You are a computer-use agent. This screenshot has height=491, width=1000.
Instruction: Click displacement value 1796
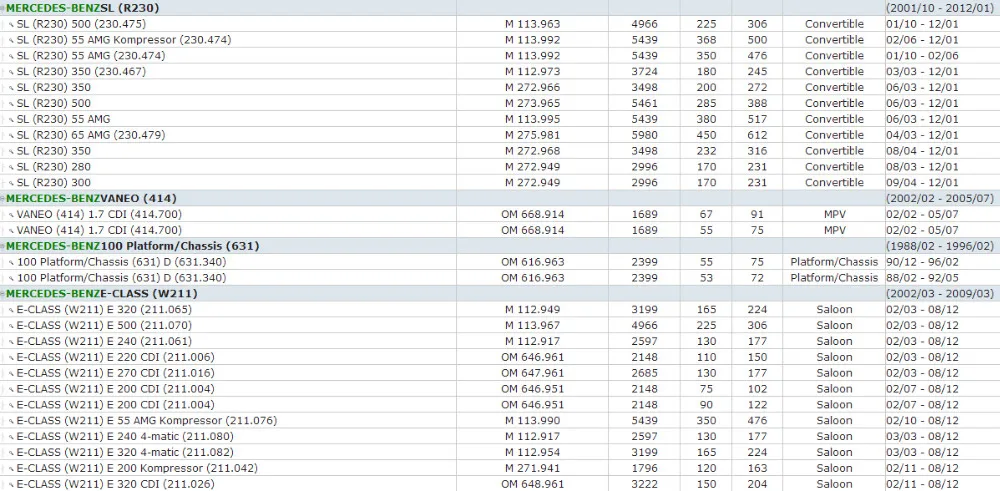644,469
